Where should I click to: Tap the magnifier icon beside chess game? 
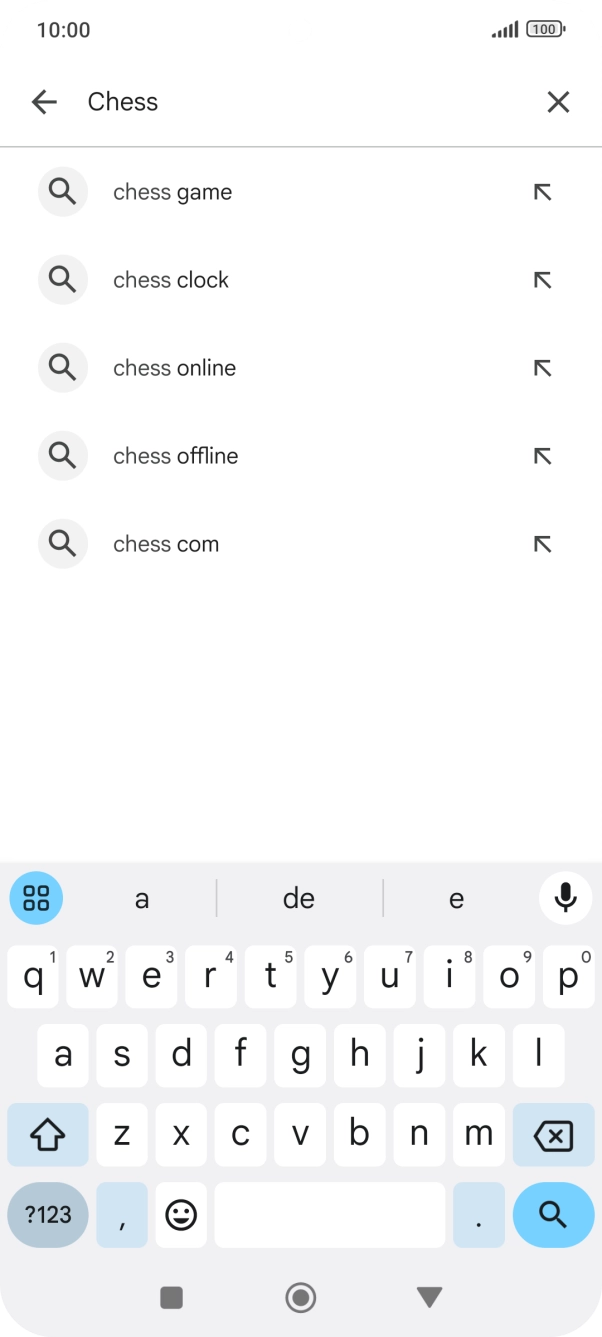pos(62,191)
